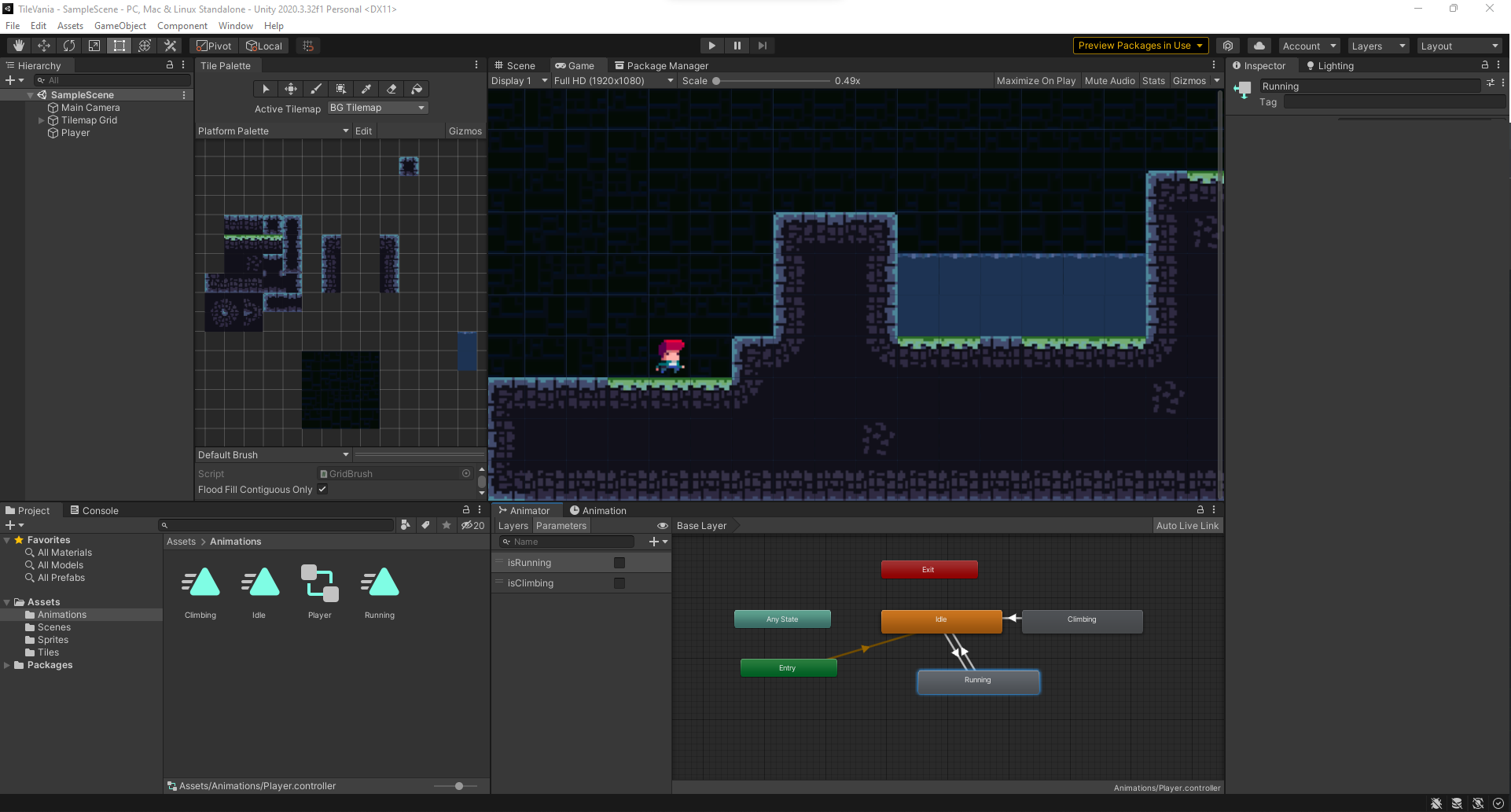Switch to the Scene tab
The width and height of the screenshot is (1511, 812).
pyautogui.click(x=515, y=66)
